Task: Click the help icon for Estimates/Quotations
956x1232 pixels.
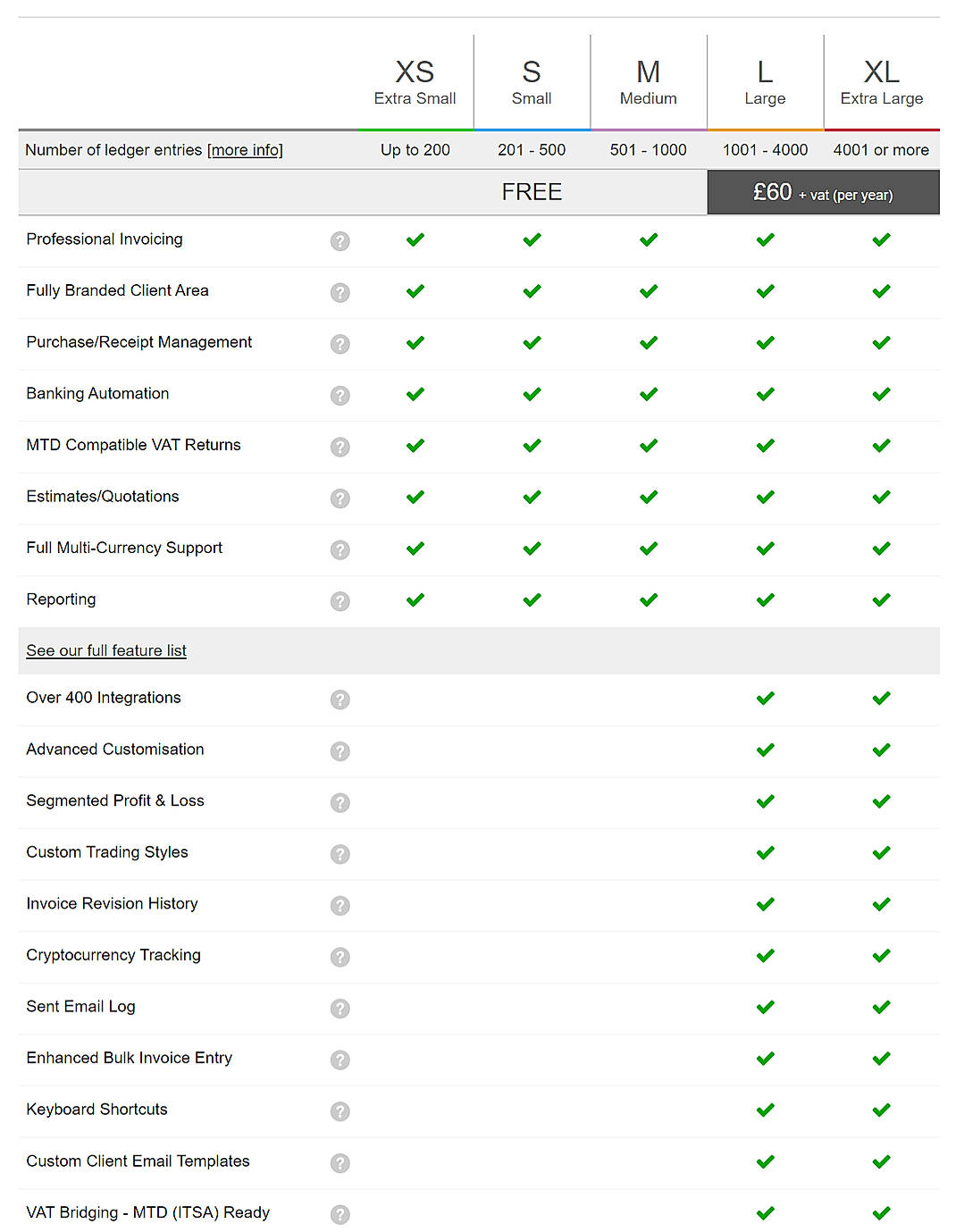Action: pos(340,498)
